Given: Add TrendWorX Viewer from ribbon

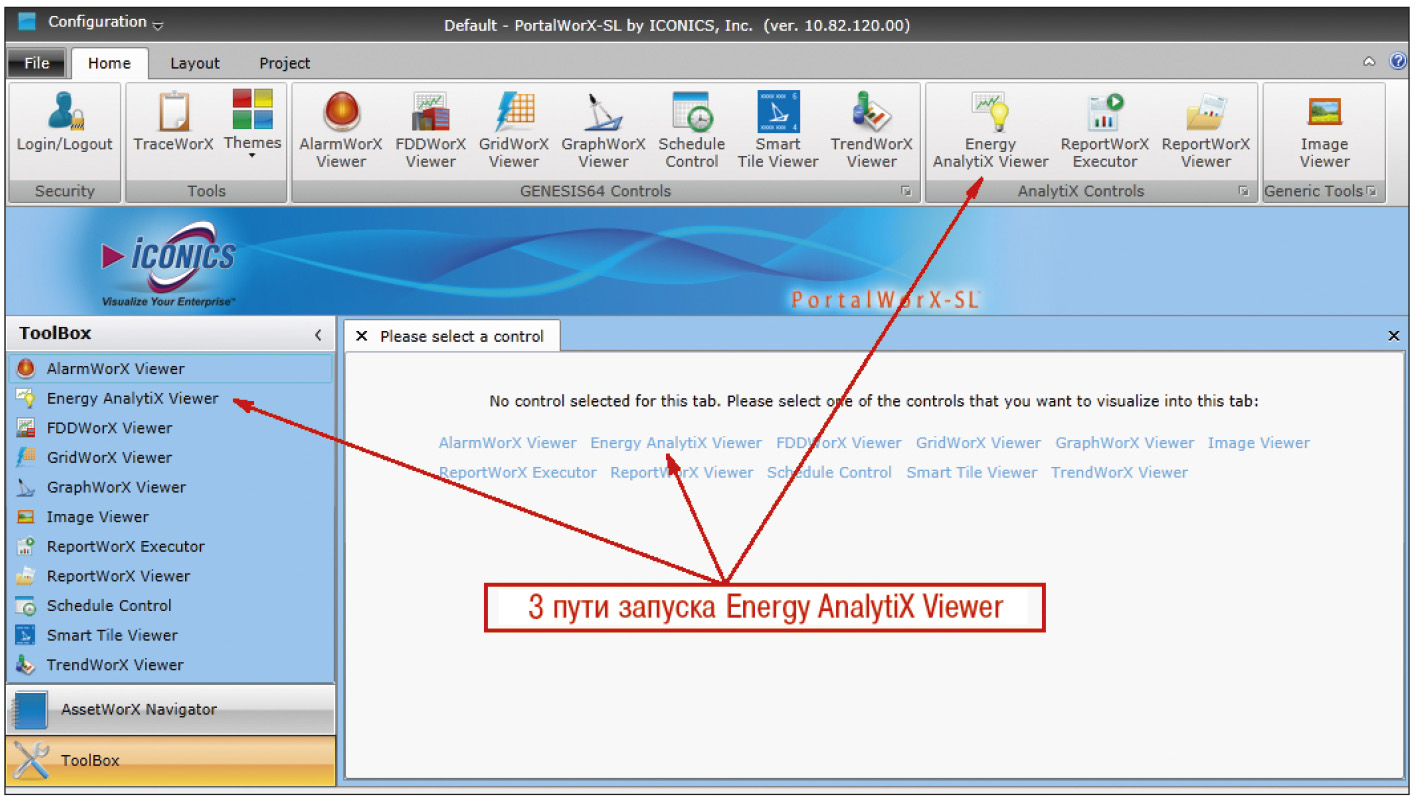Looking at the screenshot, I should pyautogui.click(x=871, y=131).
